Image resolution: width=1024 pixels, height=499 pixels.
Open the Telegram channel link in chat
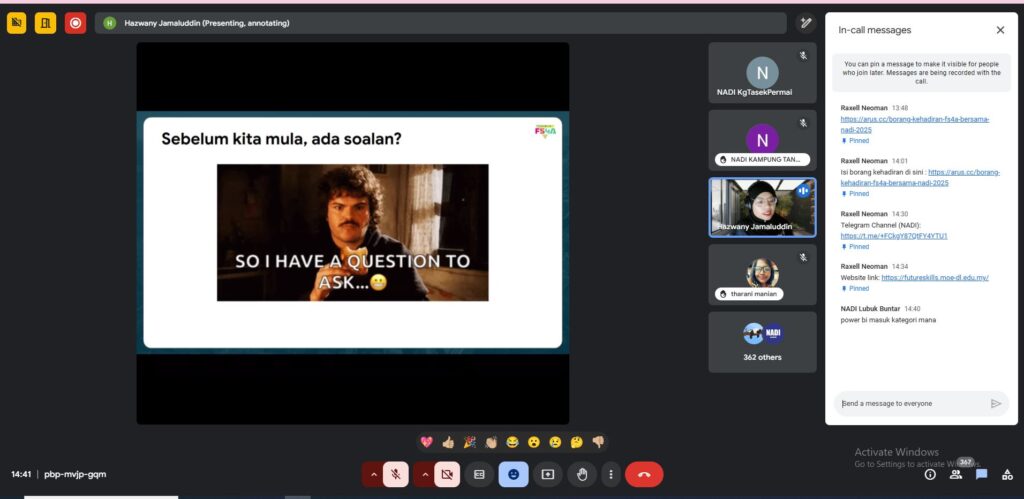[894, 236]
